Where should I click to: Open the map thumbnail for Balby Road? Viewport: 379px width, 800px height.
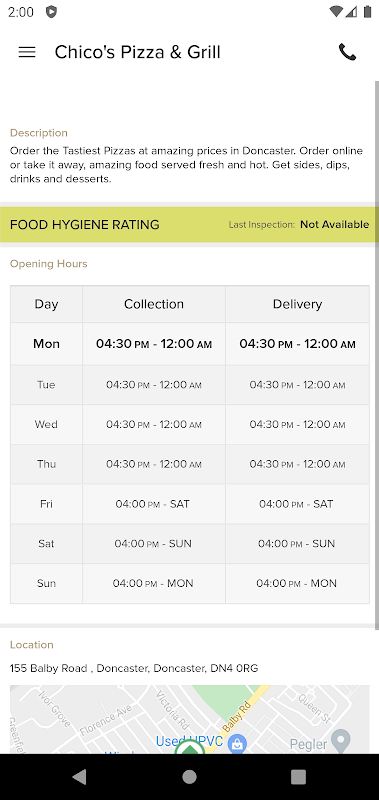click(189, 719)
